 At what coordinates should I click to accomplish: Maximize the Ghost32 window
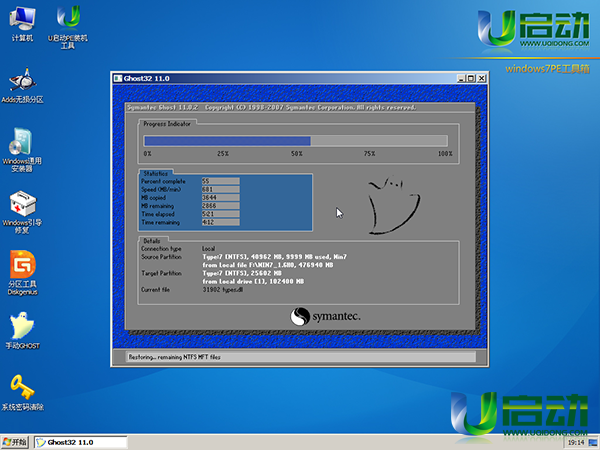(x=471, y=78)
